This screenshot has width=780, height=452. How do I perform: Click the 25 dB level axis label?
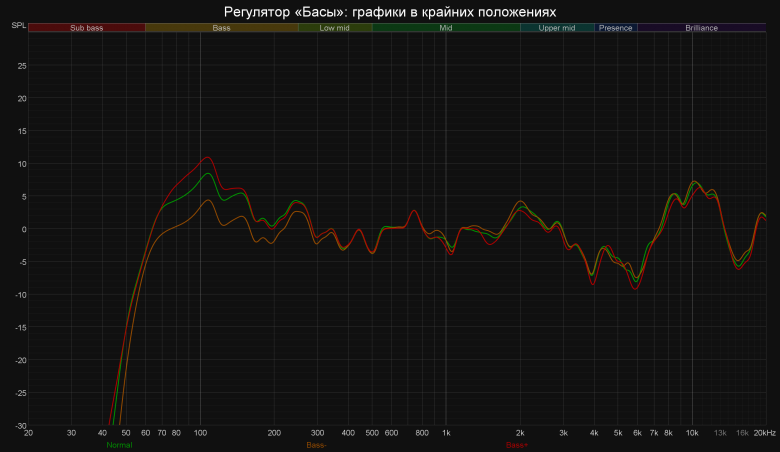(x=22, y=66)
